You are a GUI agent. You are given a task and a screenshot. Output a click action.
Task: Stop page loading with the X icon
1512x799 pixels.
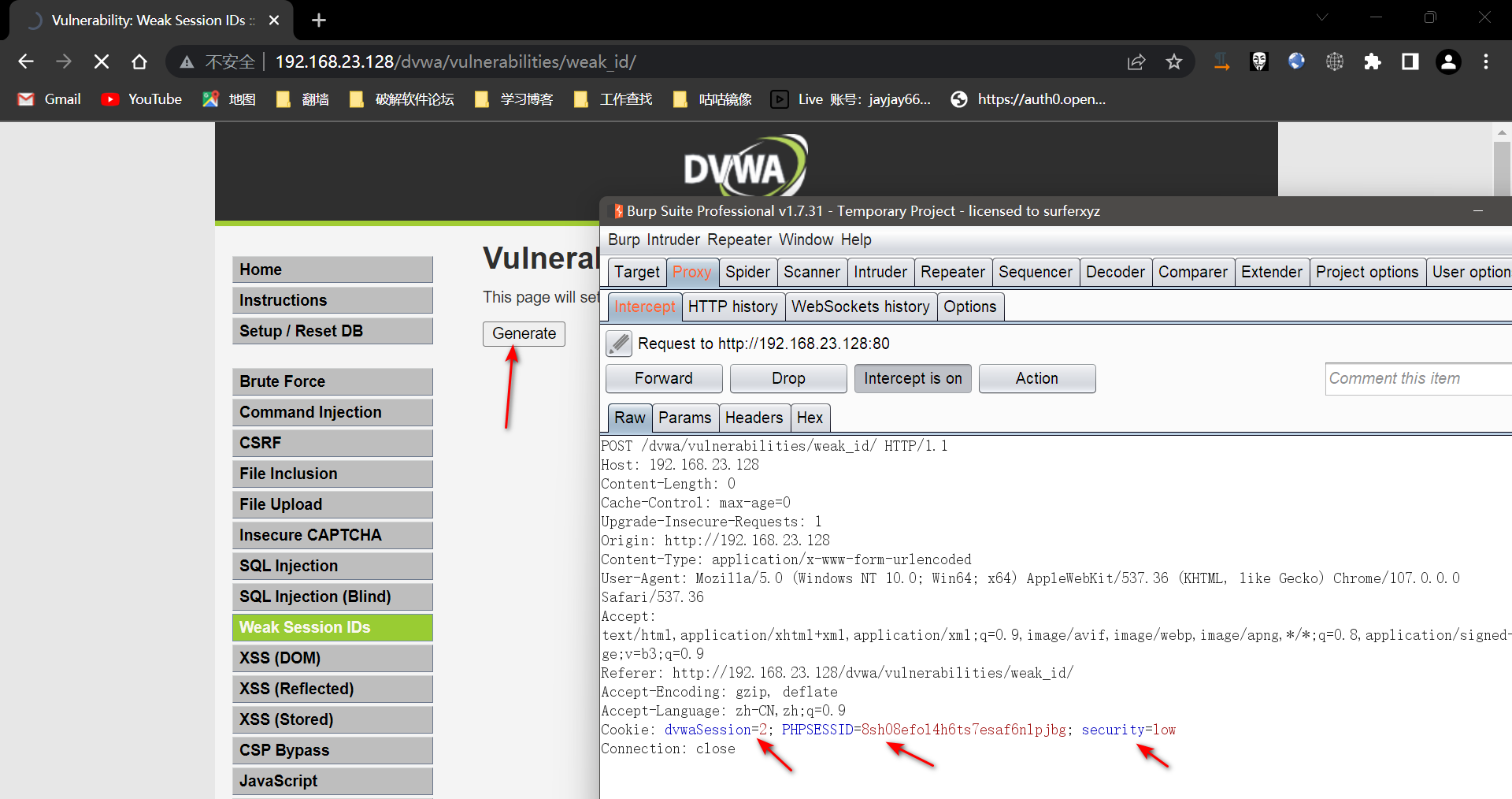pos(102,61)
